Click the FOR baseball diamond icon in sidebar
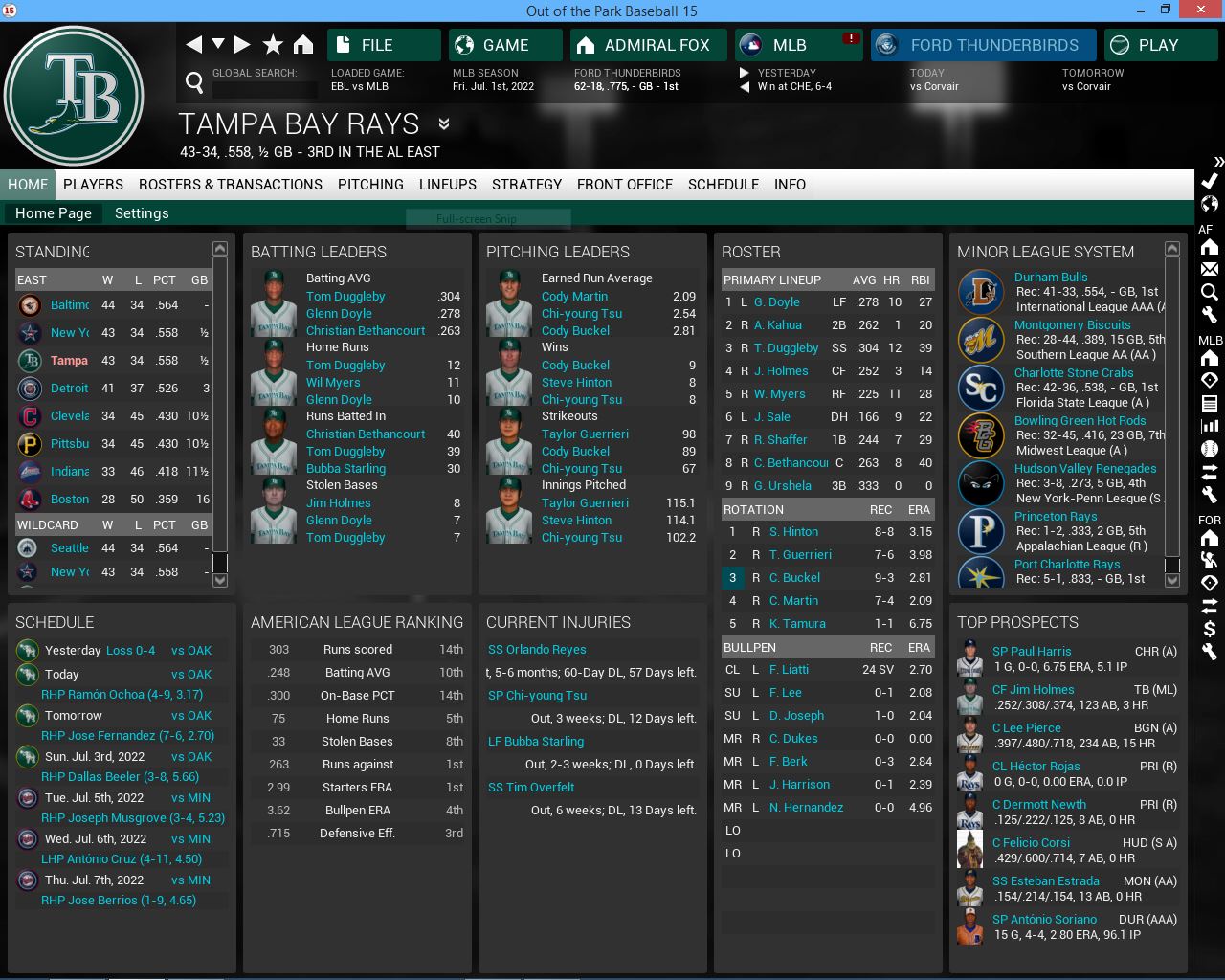 [1210, 583]
